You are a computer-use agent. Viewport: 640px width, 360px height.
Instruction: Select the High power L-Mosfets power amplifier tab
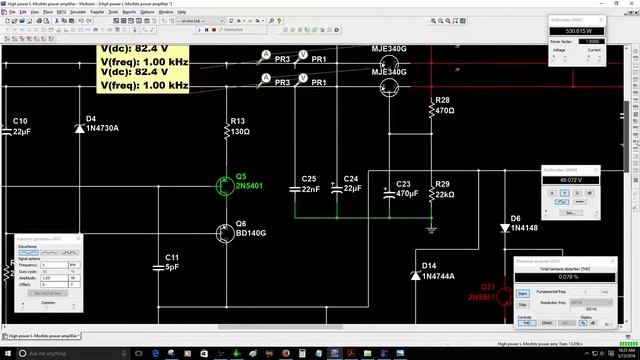(41, 336)
